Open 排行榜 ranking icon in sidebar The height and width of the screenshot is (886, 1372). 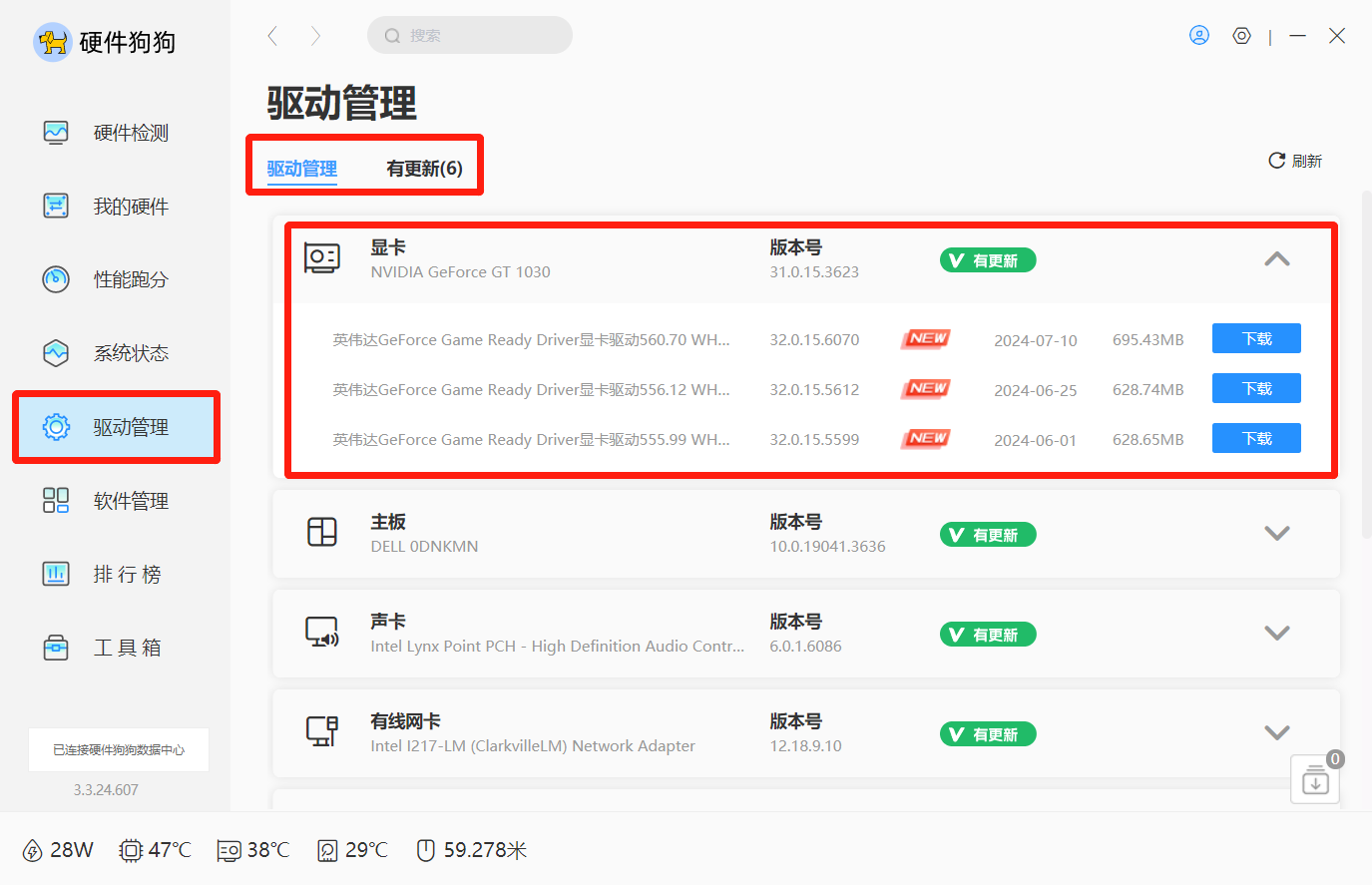56,574
